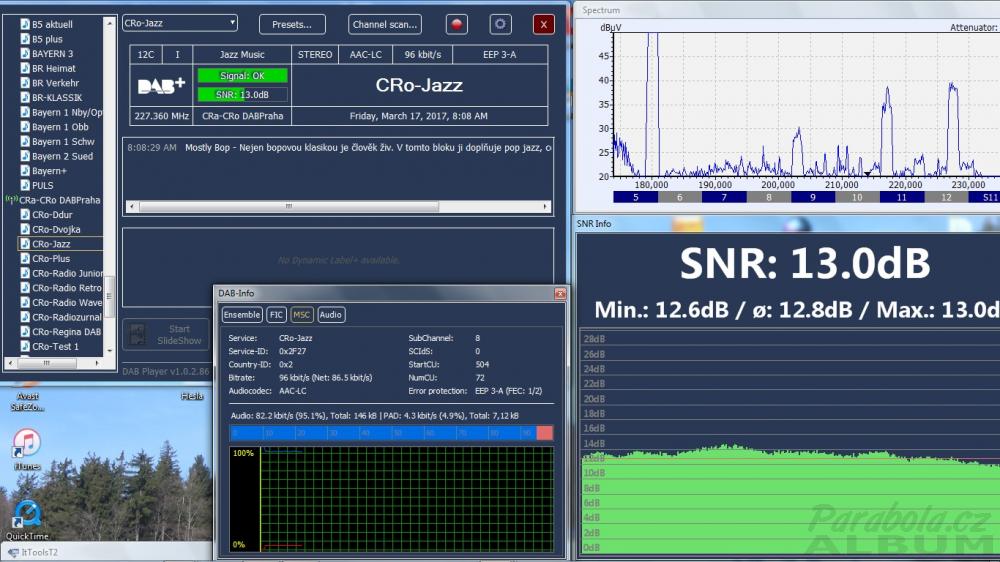This screenshot has width=1000, height=562.
Task: Click the Start SlideShow button
Action: [x=166, y=334]
